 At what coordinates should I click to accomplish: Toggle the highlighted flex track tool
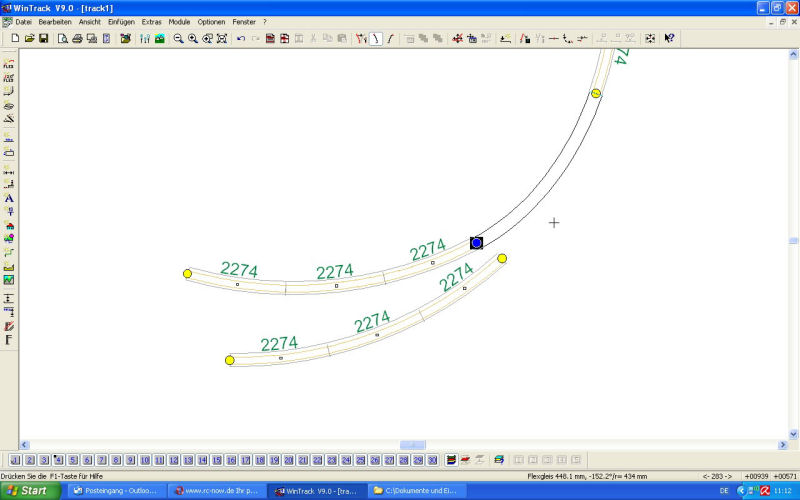pyautogui.click(x=376, y=38)
